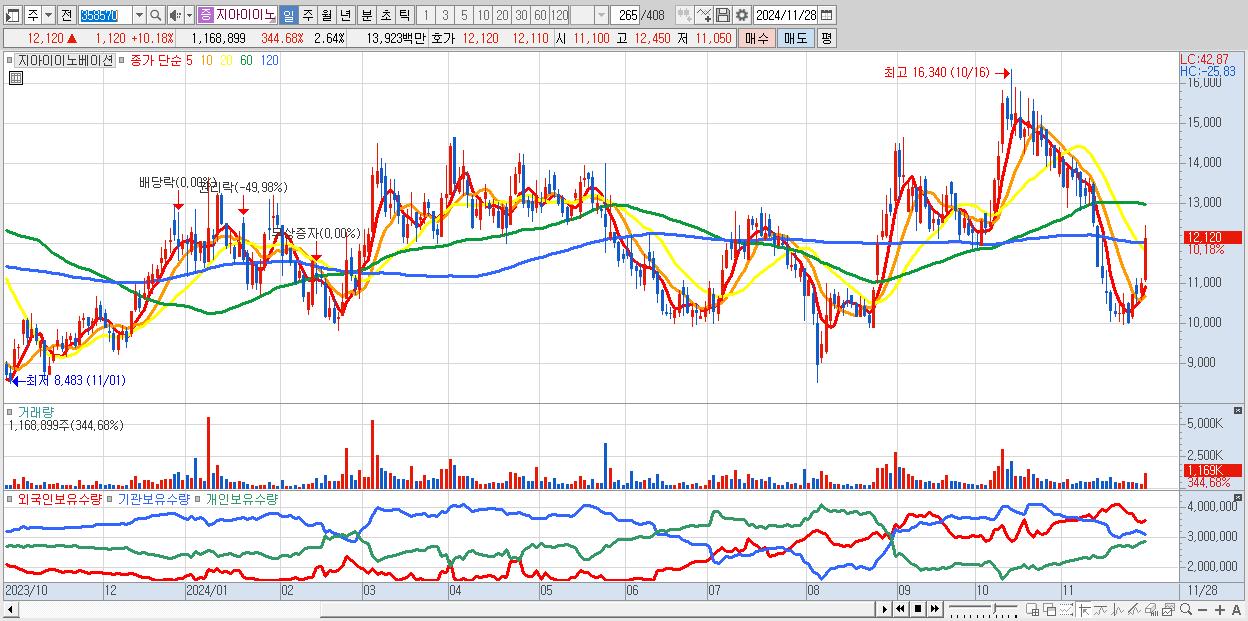The width and height of the screenshot is (1248, 621).
Task: Toggle the 5 interval button
Action: click(x=464, y=15)
